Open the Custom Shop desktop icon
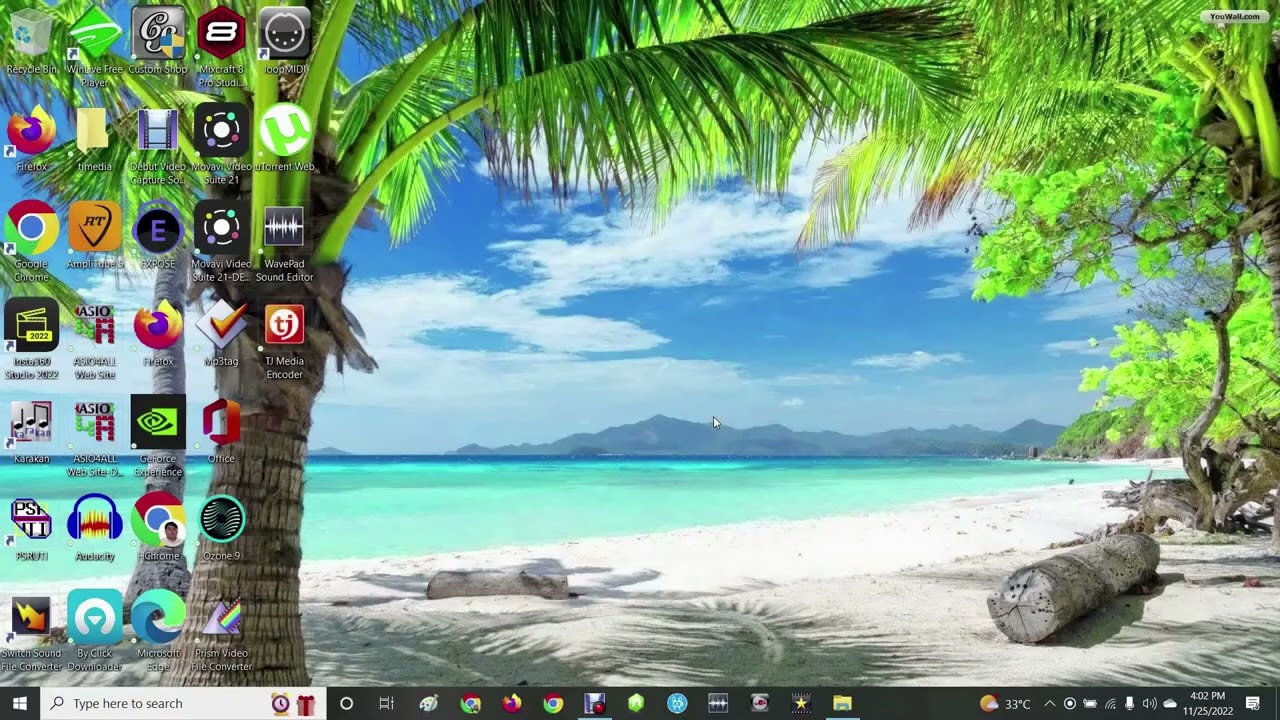The width and height of the screenshot is (1280, 720). (158, 42)
